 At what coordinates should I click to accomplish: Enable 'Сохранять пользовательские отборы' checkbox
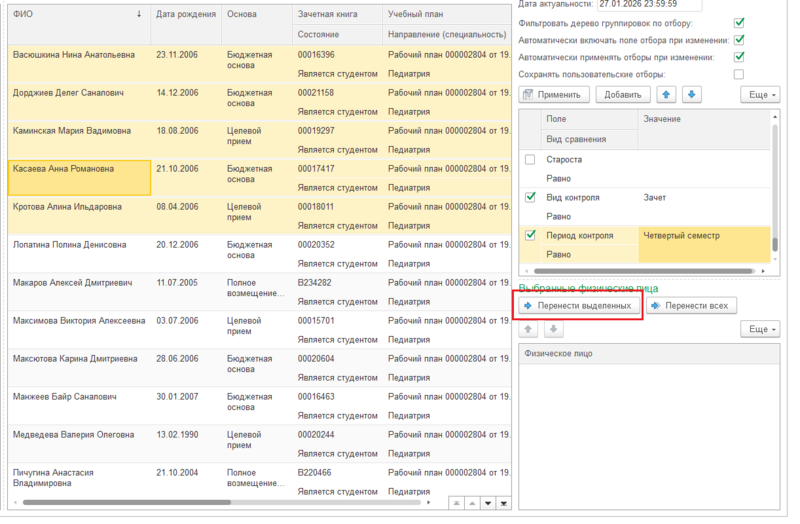pyautogui.click(x=739, y=74)
